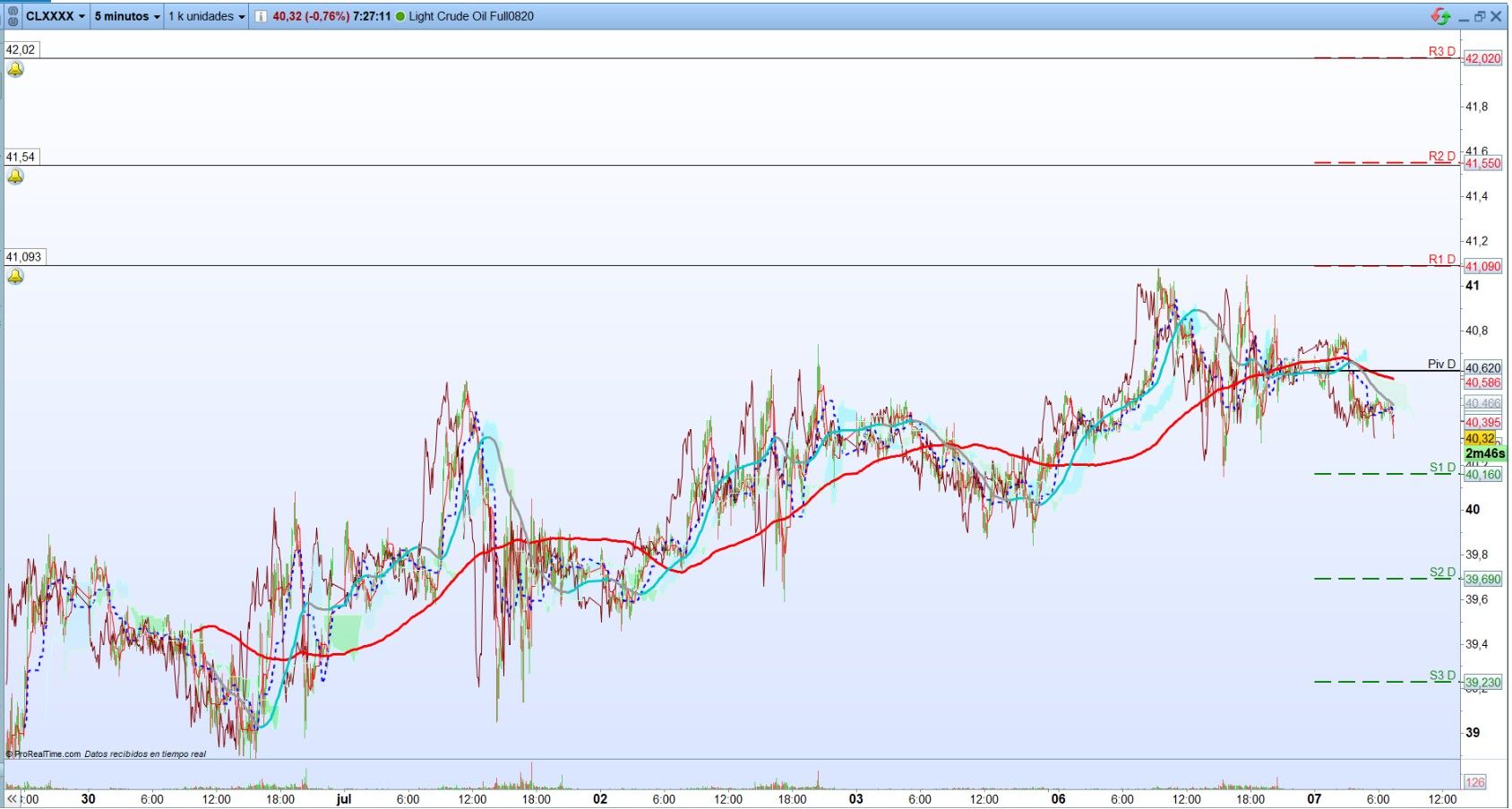Click the 42,02 alert level label
Screen dimensions: 1512x809
(x=21, y=49)
